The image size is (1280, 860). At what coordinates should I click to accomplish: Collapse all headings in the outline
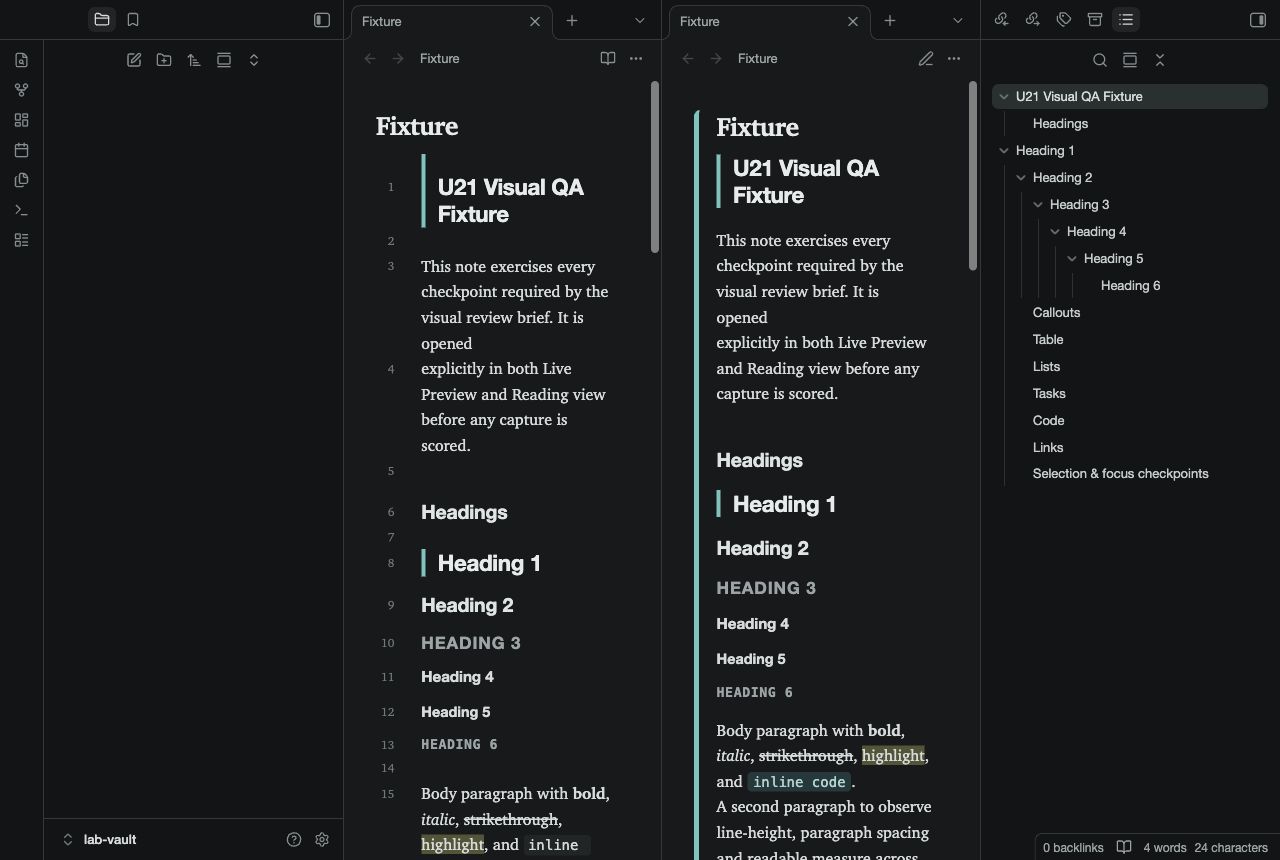click(x=1160, y=60)
